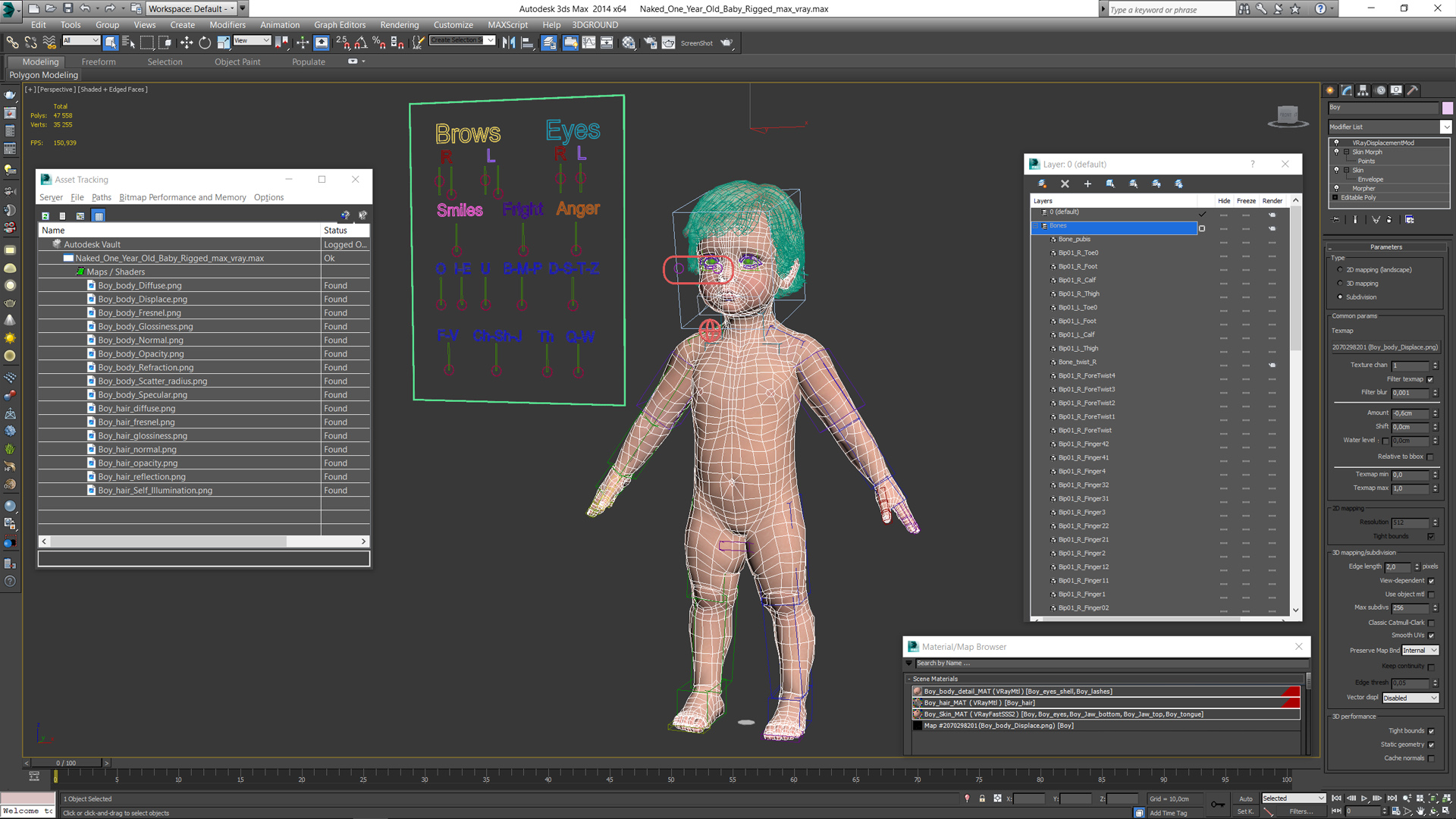Screen dimensions: 1456x819
Task: Open the selection filter All dropdown
Action: pos(81,40)
